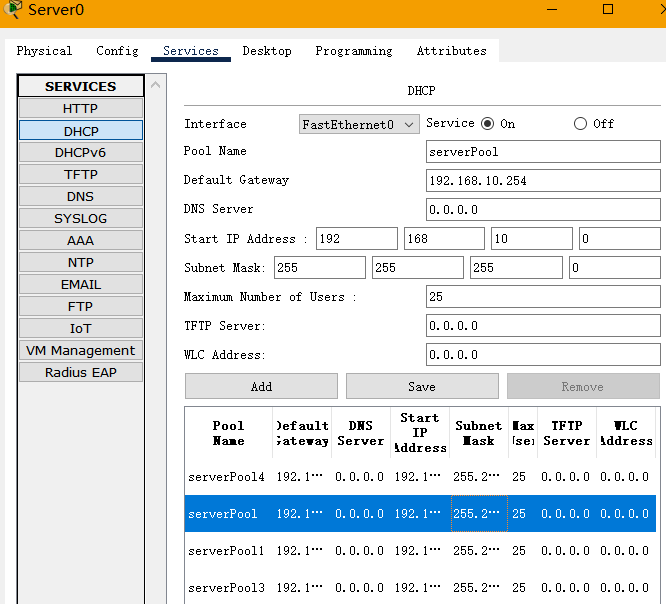Click the Default Gateway field

click(x=542, y=181)
